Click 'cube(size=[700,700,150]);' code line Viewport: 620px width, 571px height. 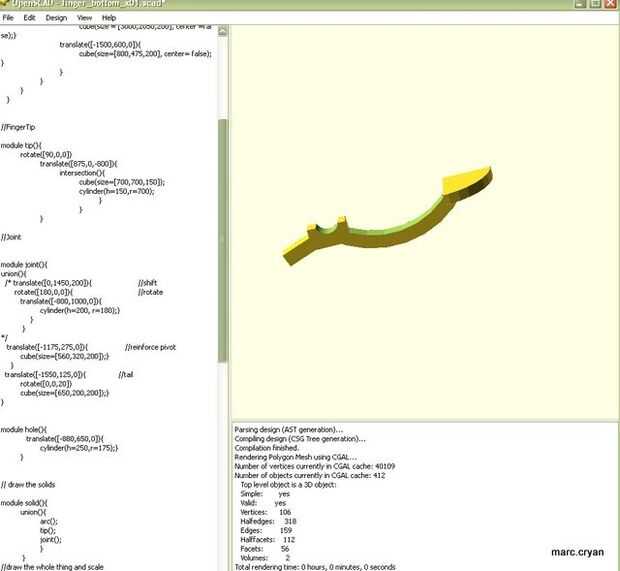point(122,182)
